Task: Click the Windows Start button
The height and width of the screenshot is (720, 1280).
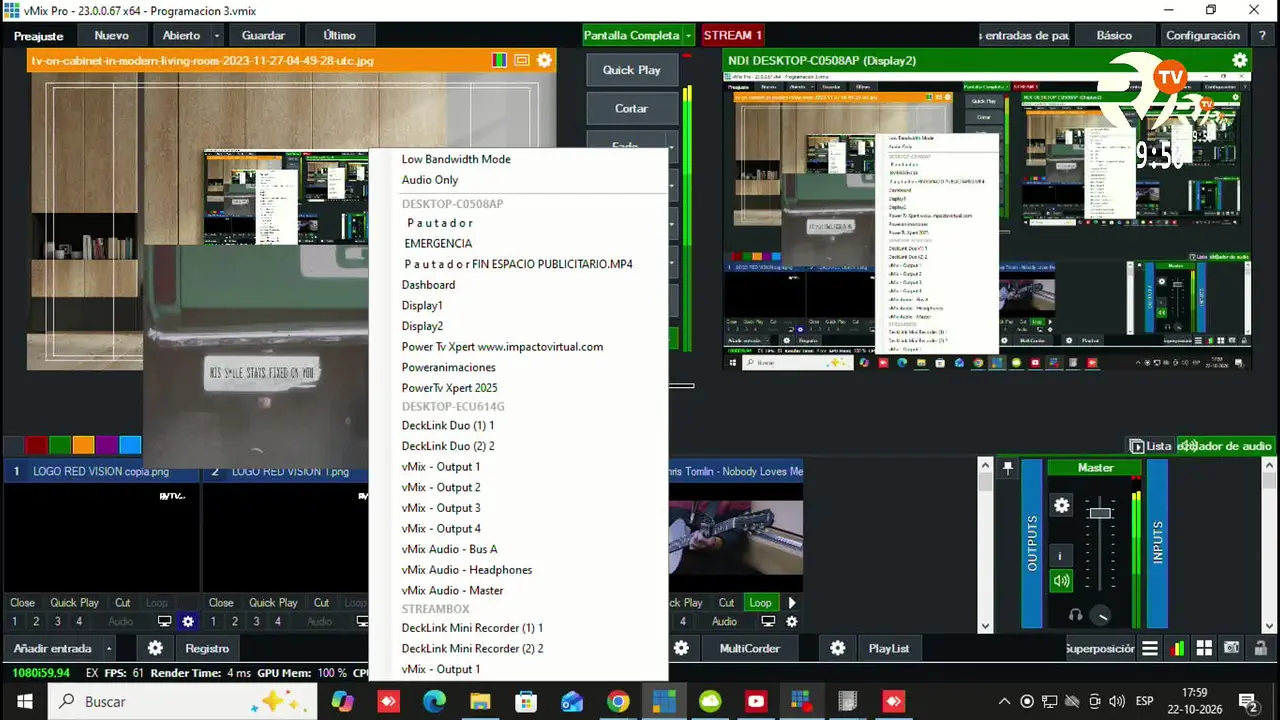Action: click(24, 701)
